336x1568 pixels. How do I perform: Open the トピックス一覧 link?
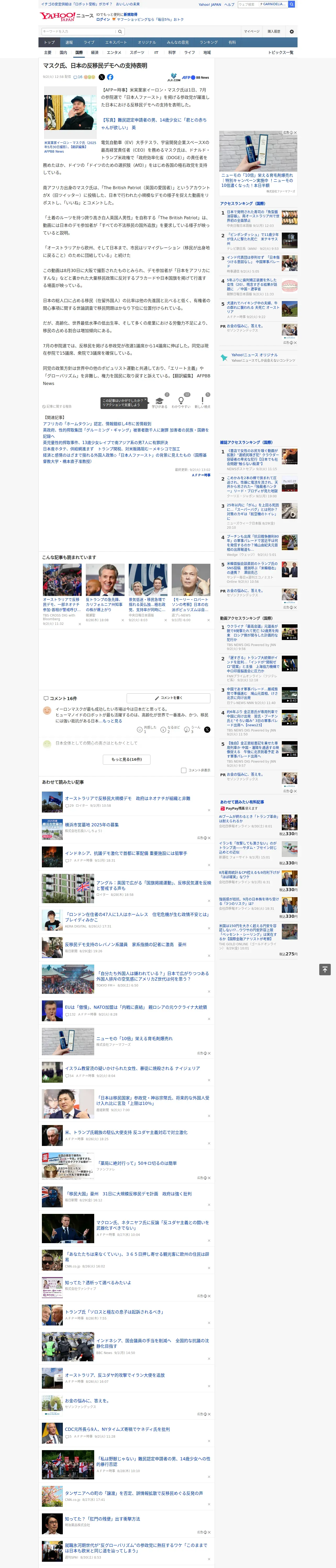click(281, 52)
